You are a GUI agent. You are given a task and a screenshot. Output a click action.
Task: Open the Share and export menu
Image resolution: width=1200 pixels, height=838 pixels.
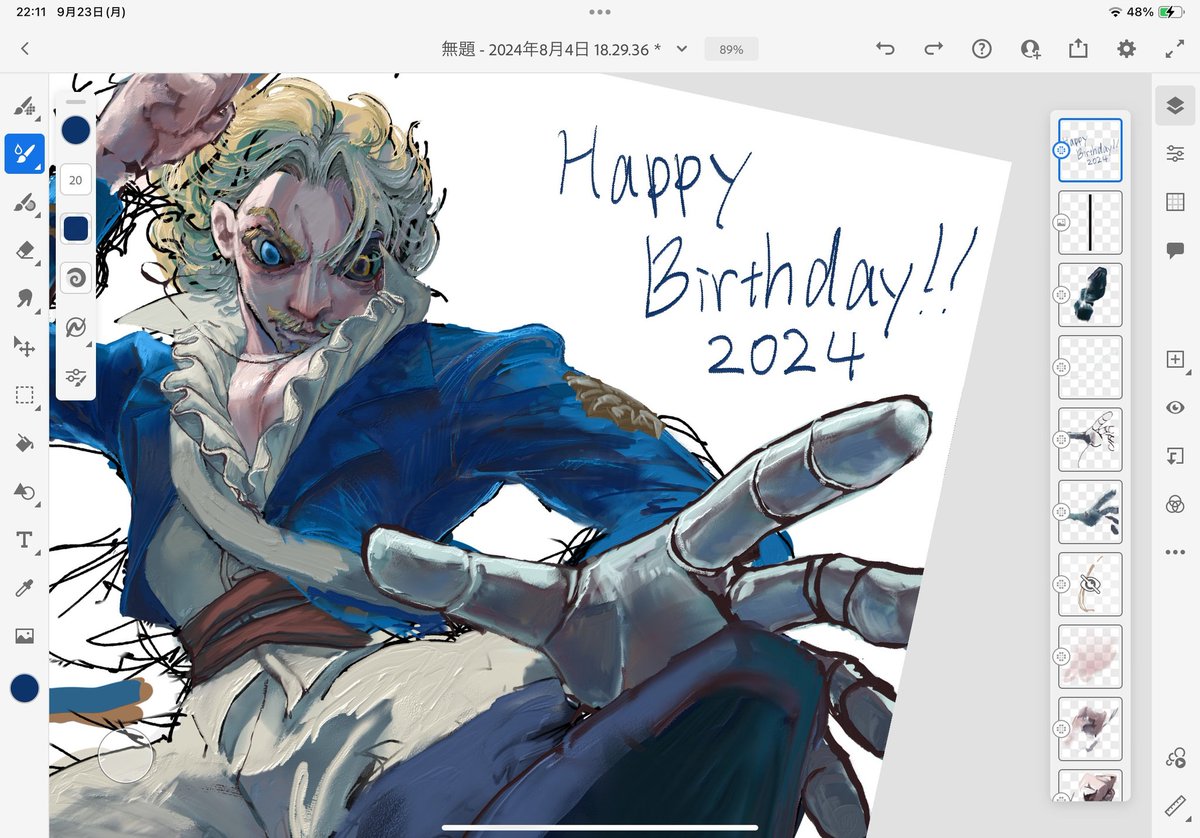point(1078,48)
